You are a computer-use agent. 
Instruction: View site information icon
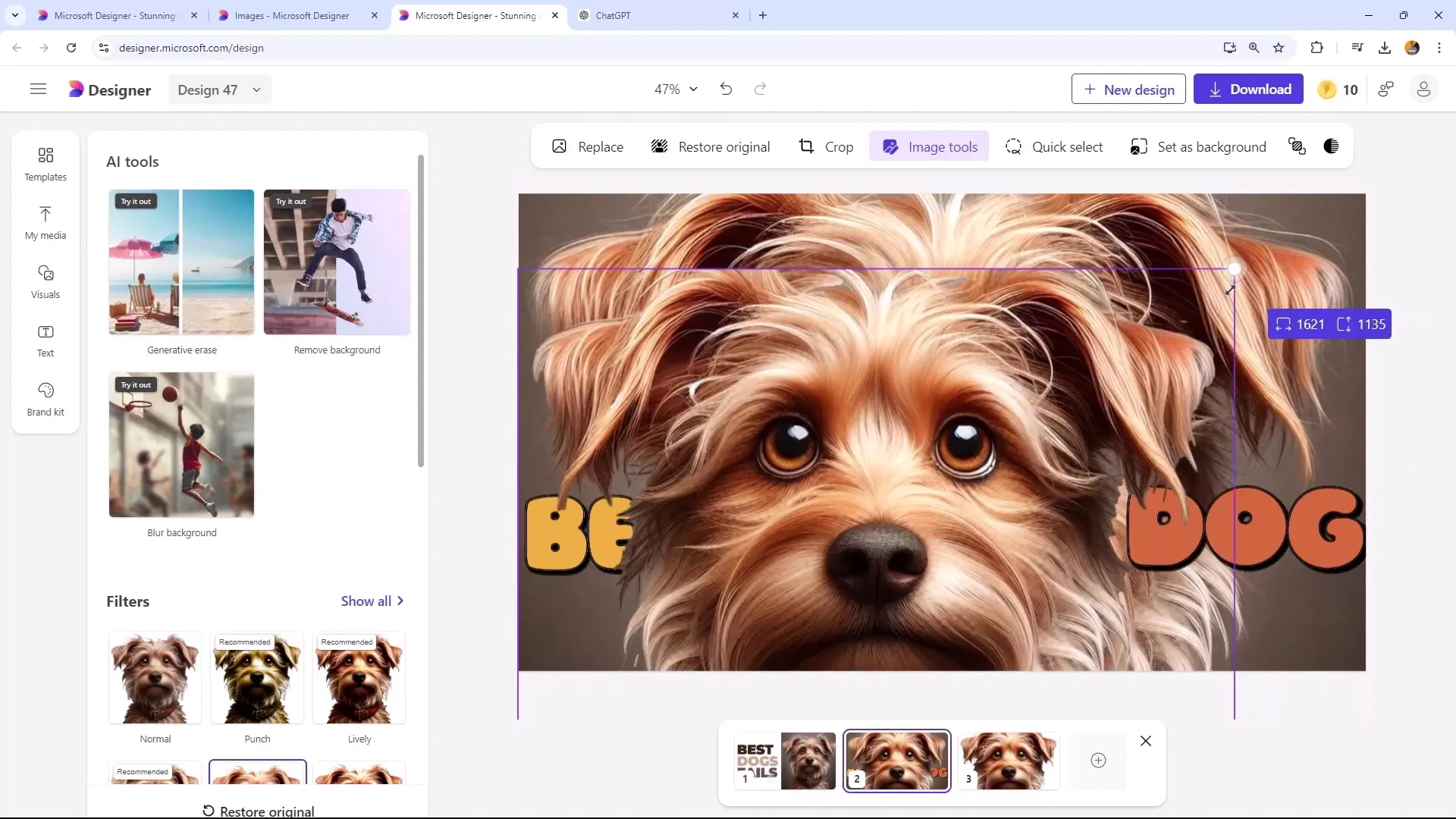click(104, 48)
